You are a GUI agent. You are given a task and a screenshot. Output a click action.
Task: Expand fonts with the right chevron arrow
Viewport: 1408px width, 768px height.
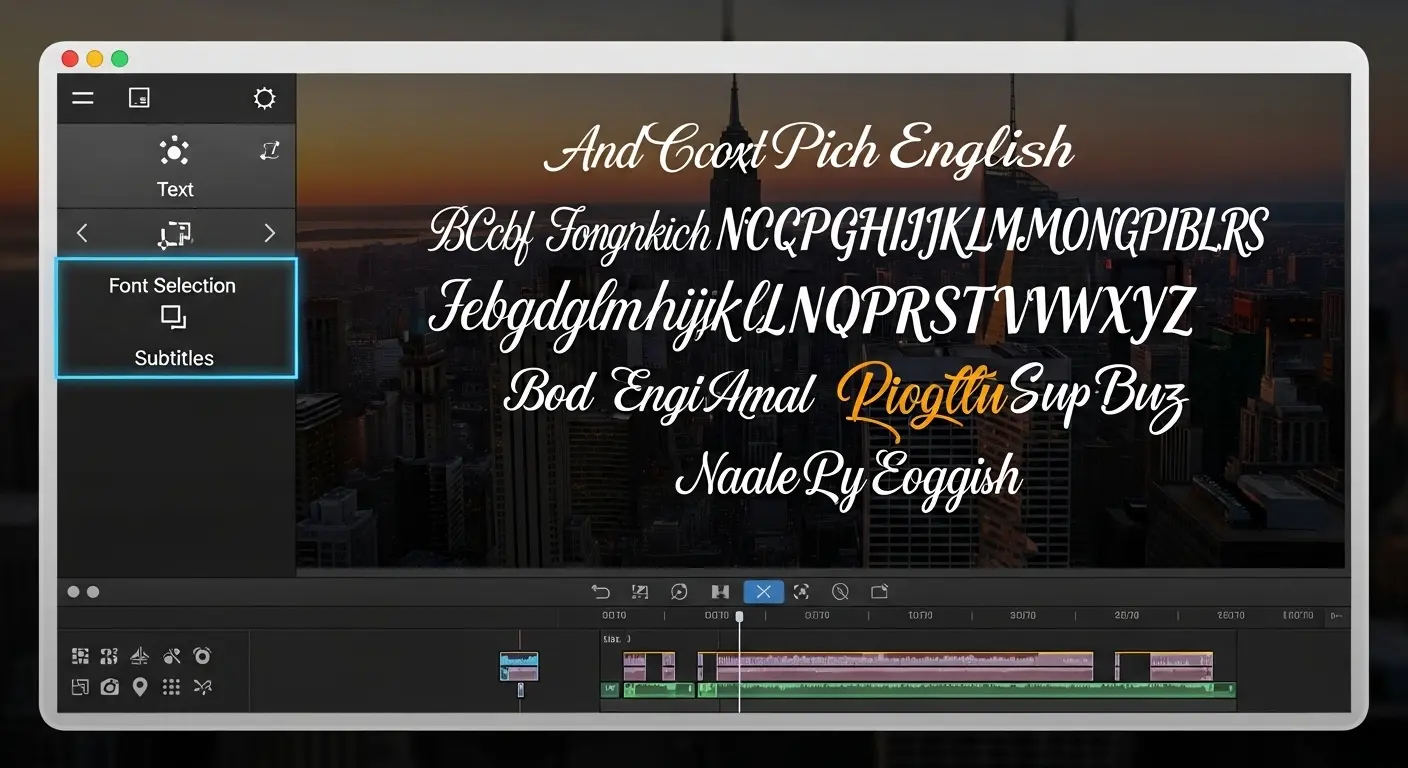tap(269, 232)
